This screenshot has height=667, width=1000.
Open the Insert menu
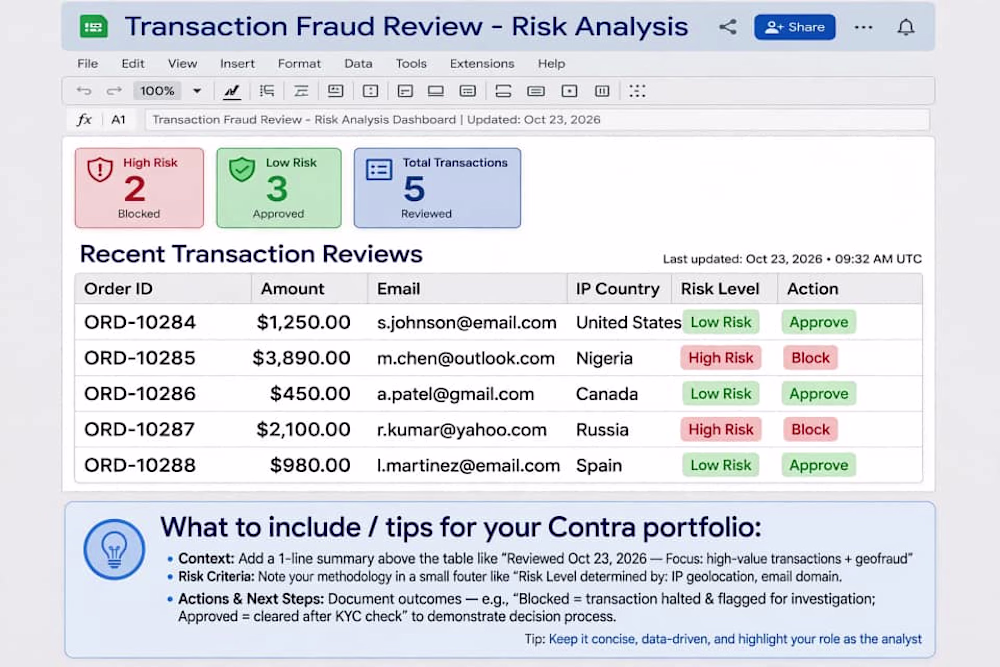tap(237, 64)
